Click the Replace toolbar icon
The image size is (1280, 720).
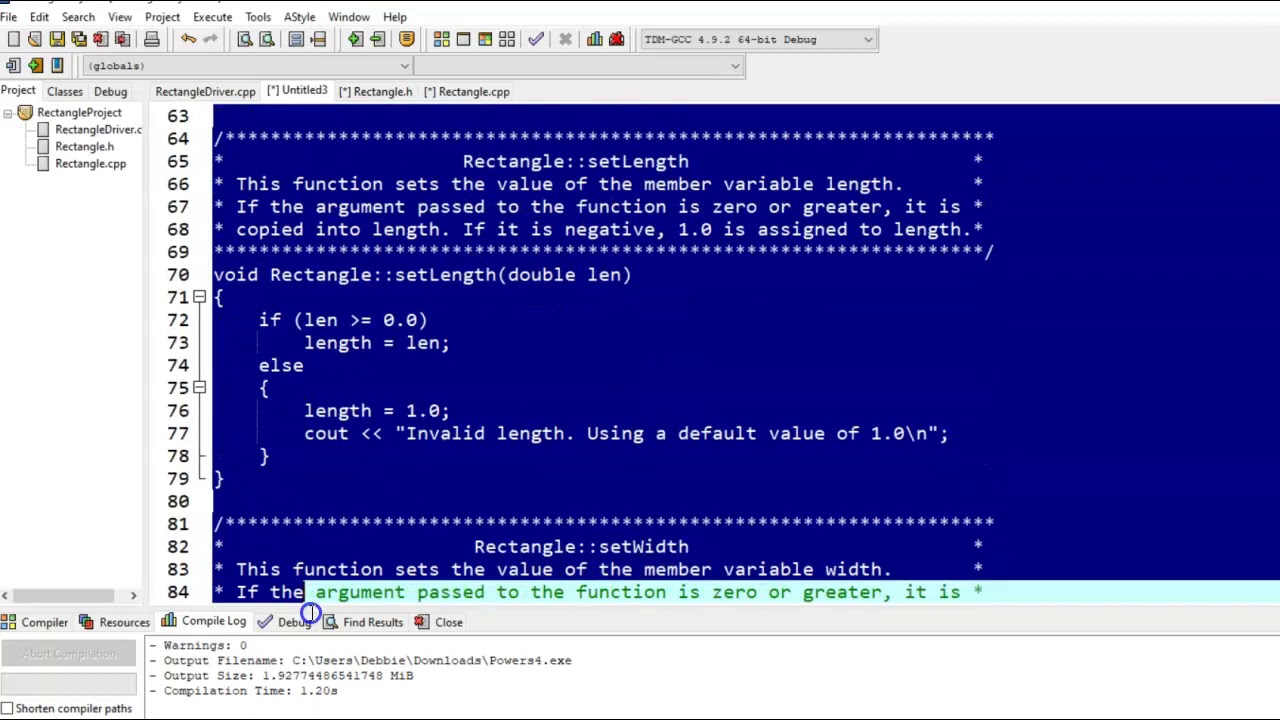267,39
